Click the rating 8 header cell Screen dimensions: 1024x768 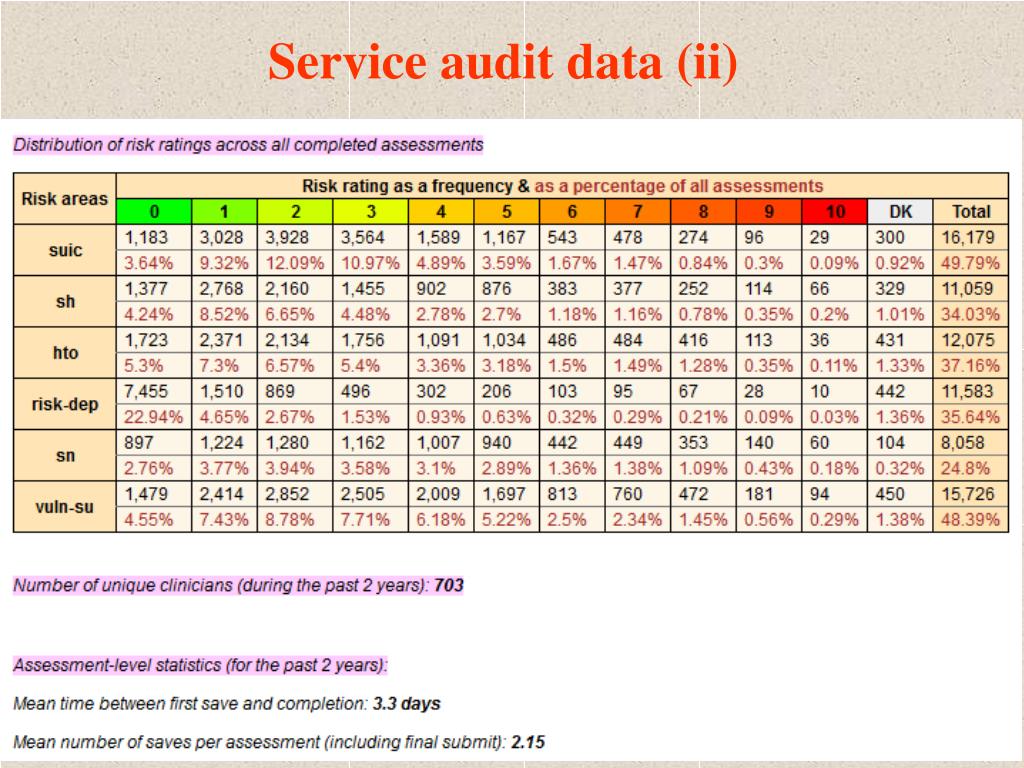point(703,212)
